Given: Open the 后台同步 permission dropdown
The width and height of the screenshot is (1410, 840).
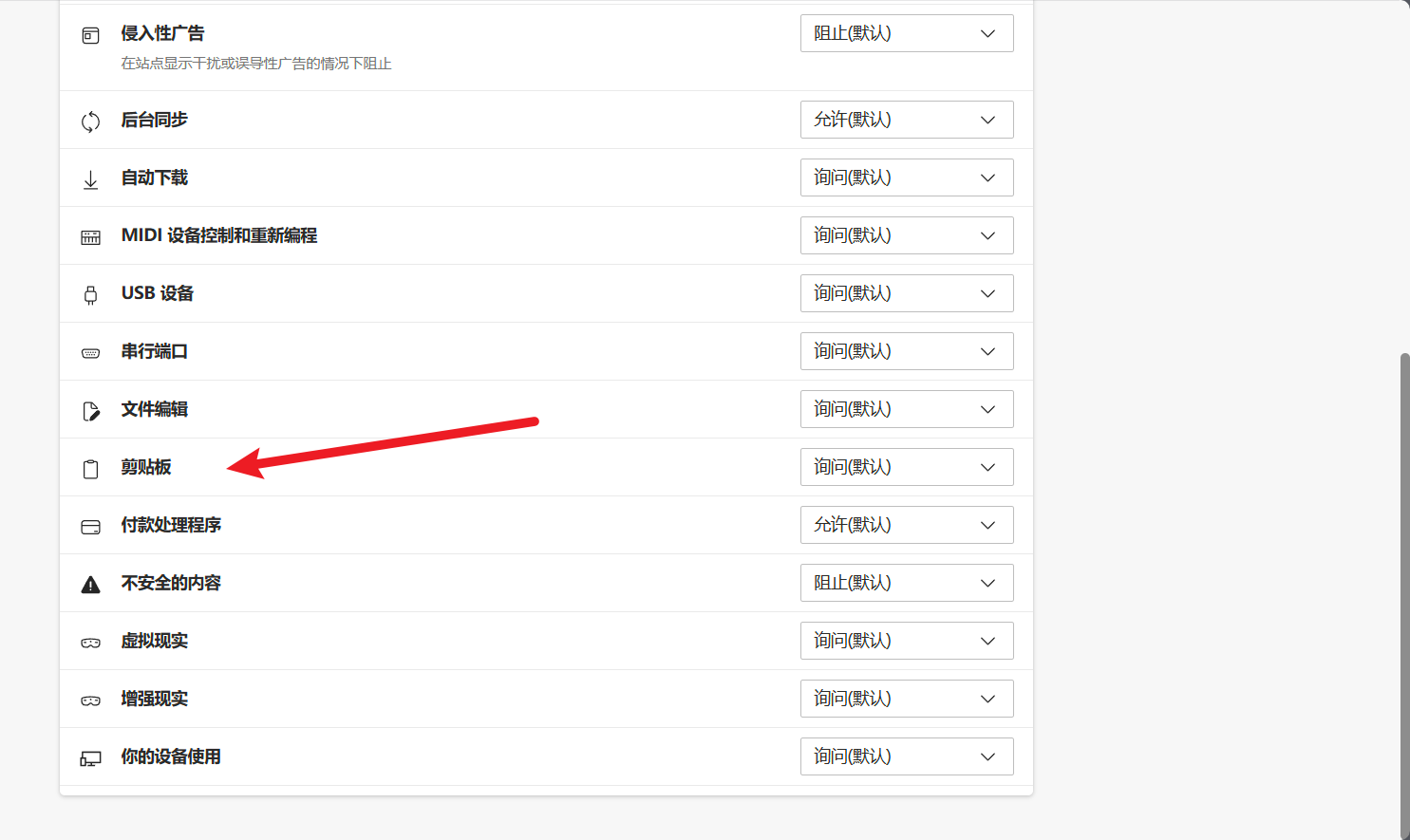Looking at the screenshot, I should coord(906,120).
